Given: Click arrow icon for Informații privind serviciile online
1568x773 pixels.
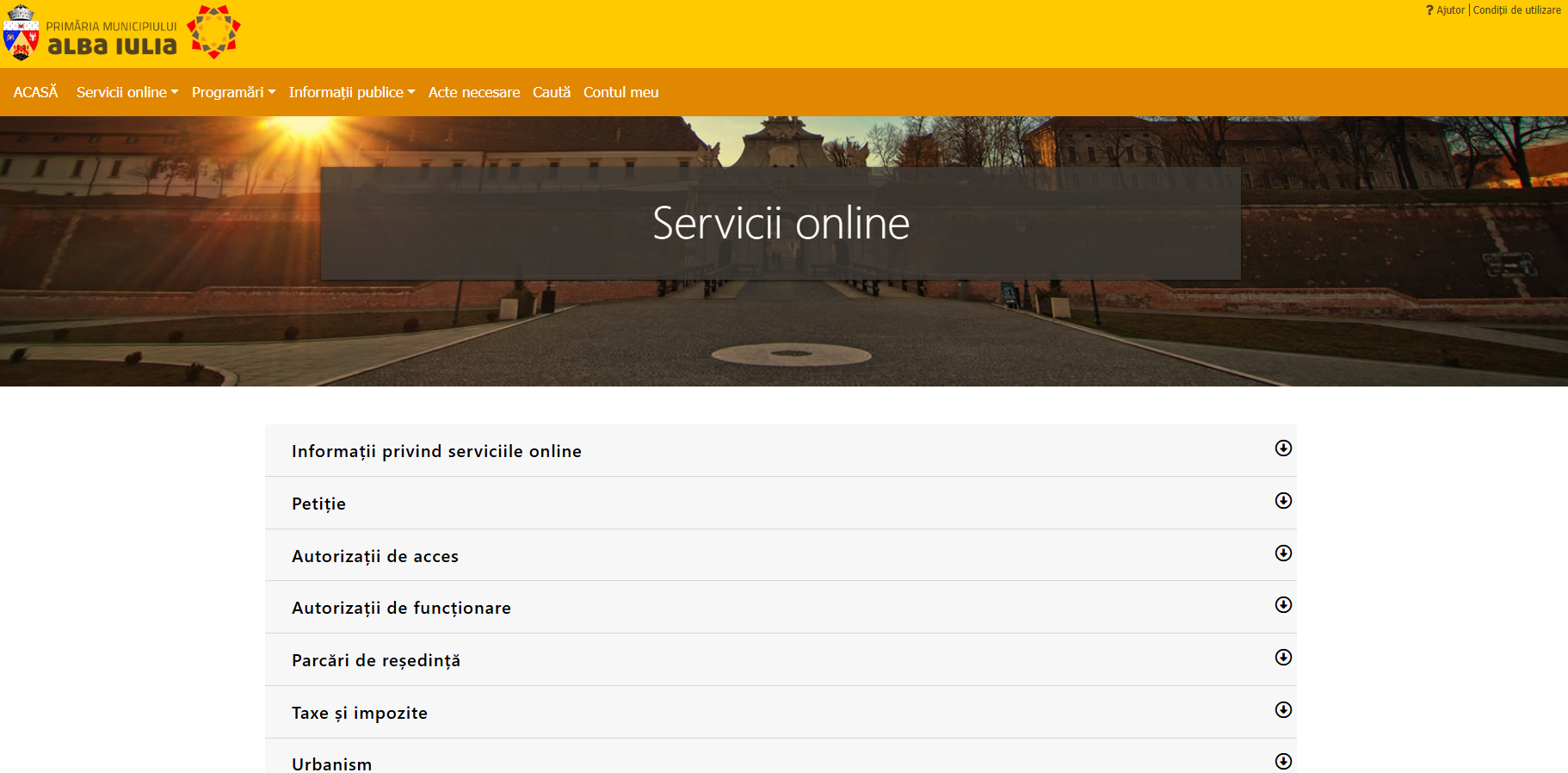Looking at the screenshot, I should [1283, 448].
